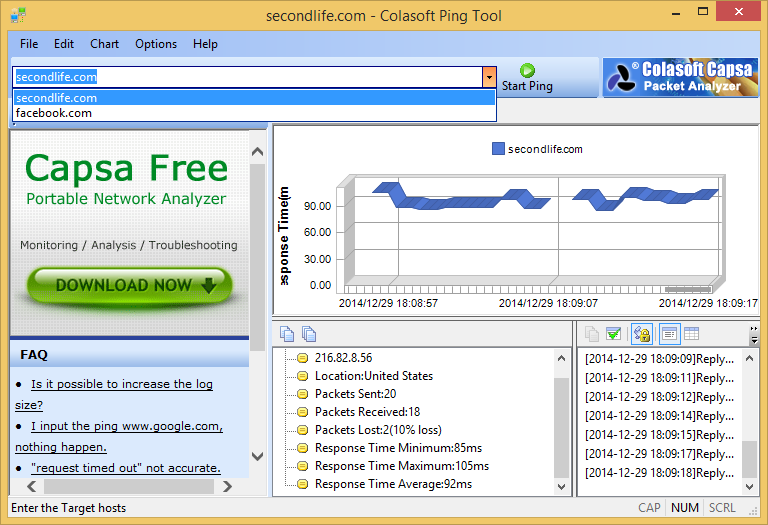Switch log pane to text view mode
768x525 pixels.
[670, 334]
